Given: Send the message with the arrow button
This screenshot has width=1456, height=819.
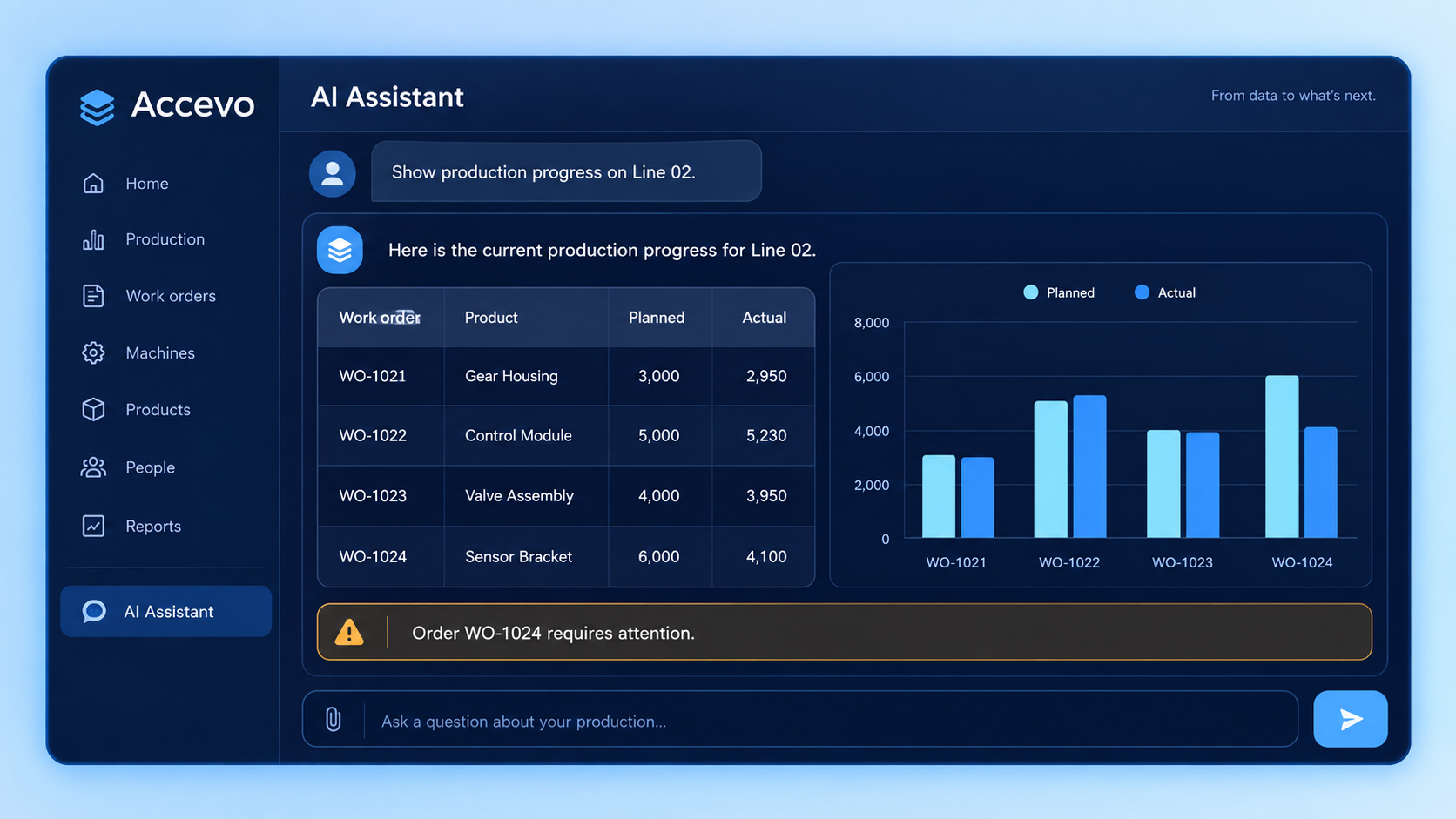Looking at the screenshot, I should click(1350, 719).
